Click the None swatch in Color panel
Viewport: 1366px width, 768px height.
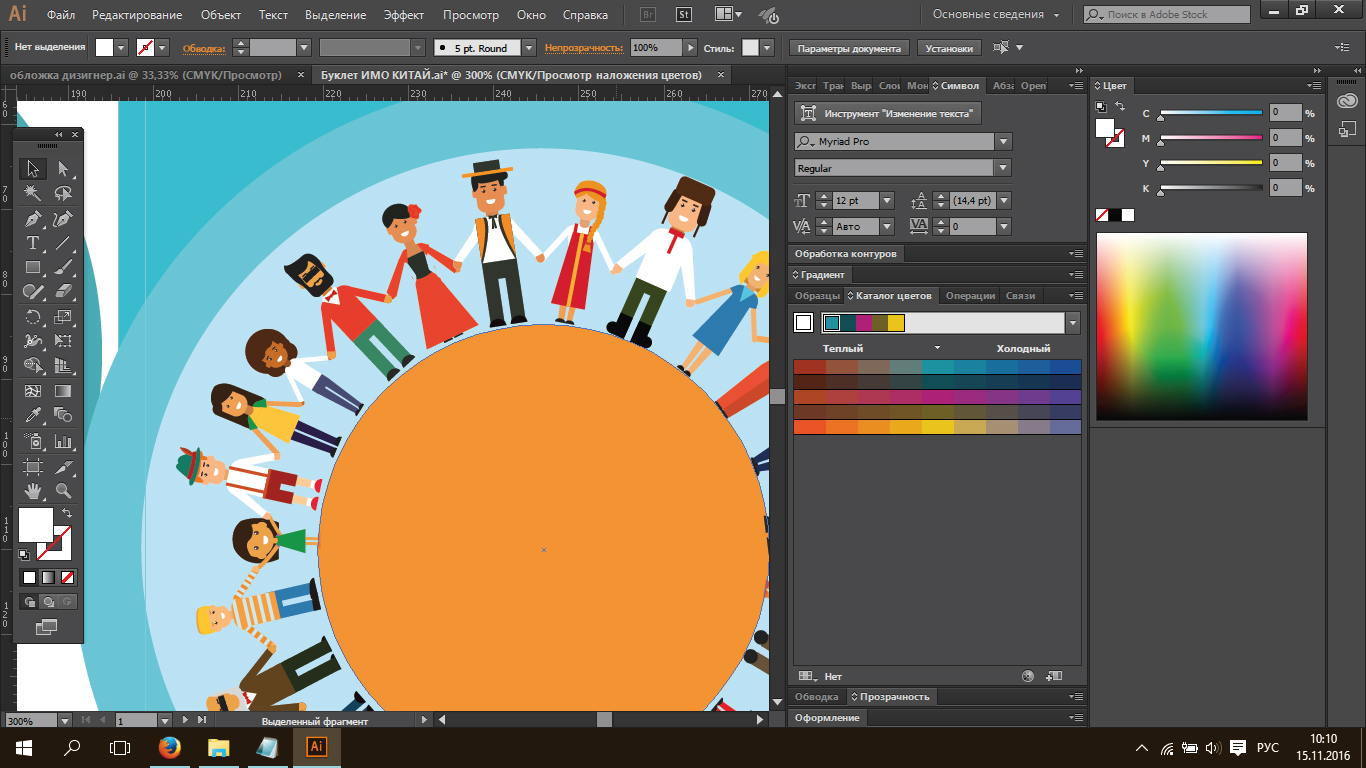pyautogui.click(x=1102, y=215)
